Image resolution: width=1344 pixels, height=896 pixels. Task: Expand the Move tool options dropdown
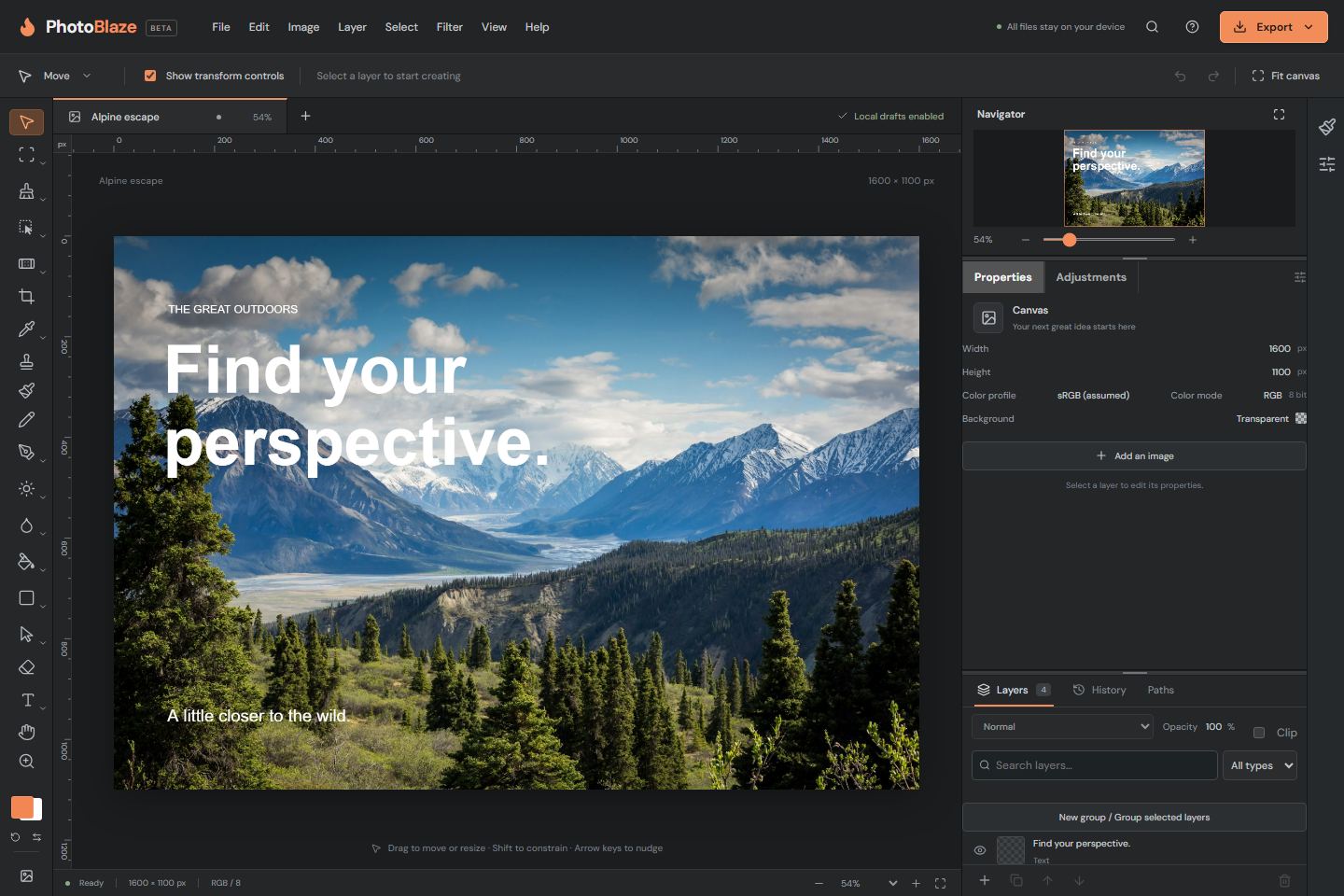[x=87, y=76]
